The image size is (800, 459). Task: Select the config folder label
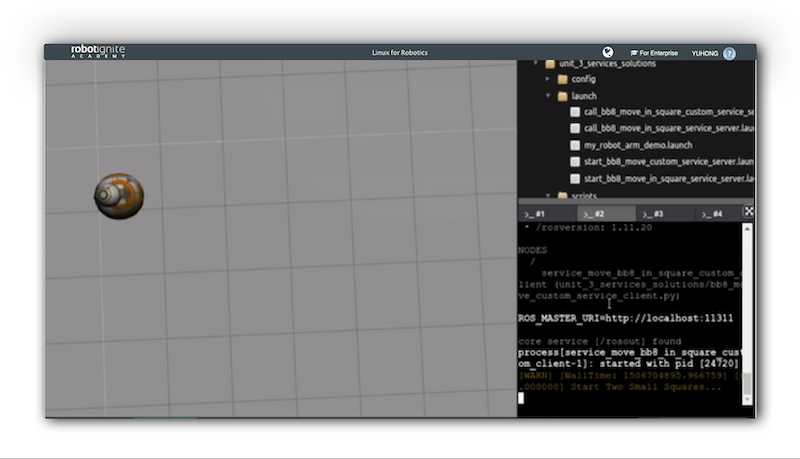[x=583, y=79]
